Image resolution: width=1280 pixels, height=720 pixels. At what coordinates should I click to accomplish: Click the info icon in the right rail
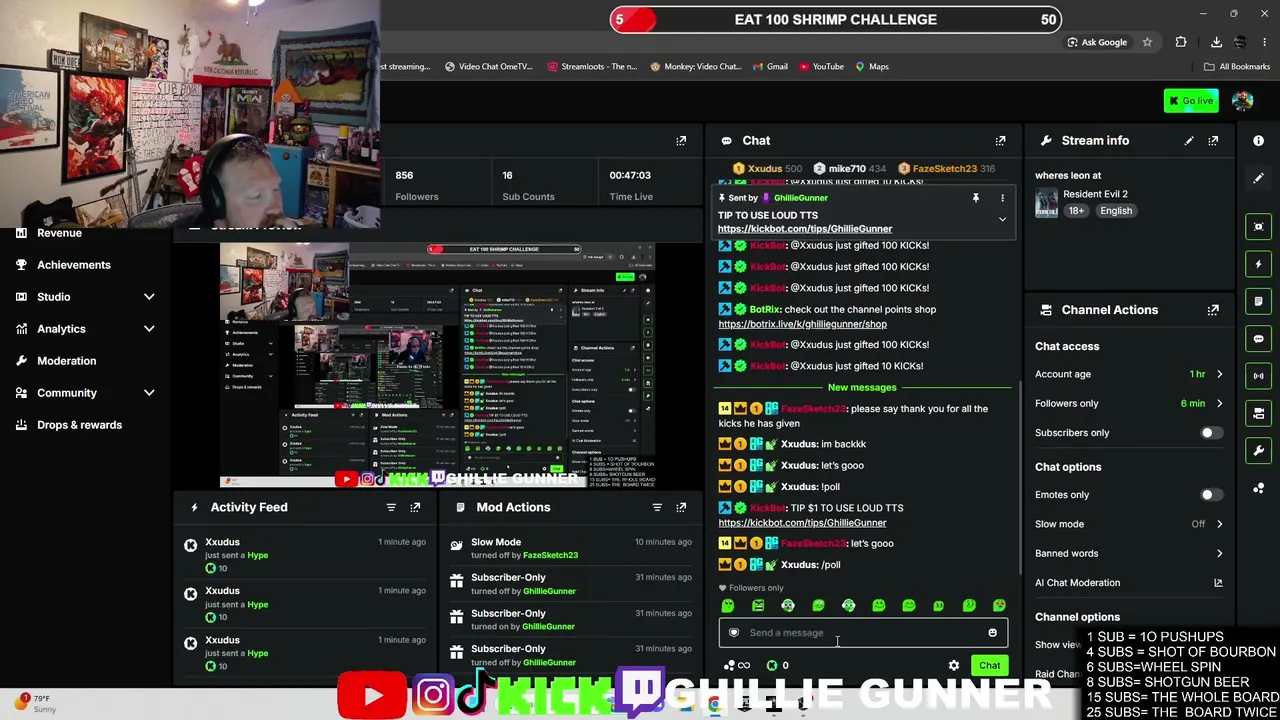1258,141
